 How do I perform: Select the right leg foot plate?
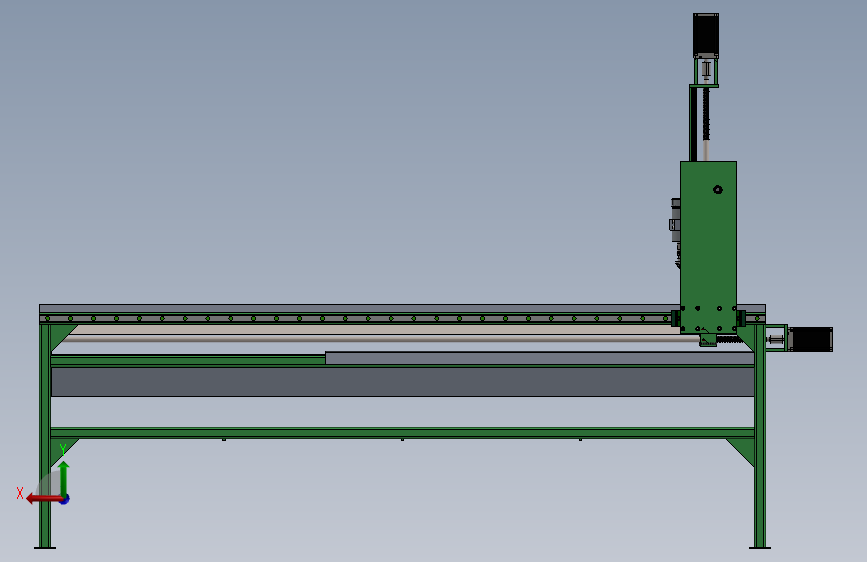coord(760,548)
